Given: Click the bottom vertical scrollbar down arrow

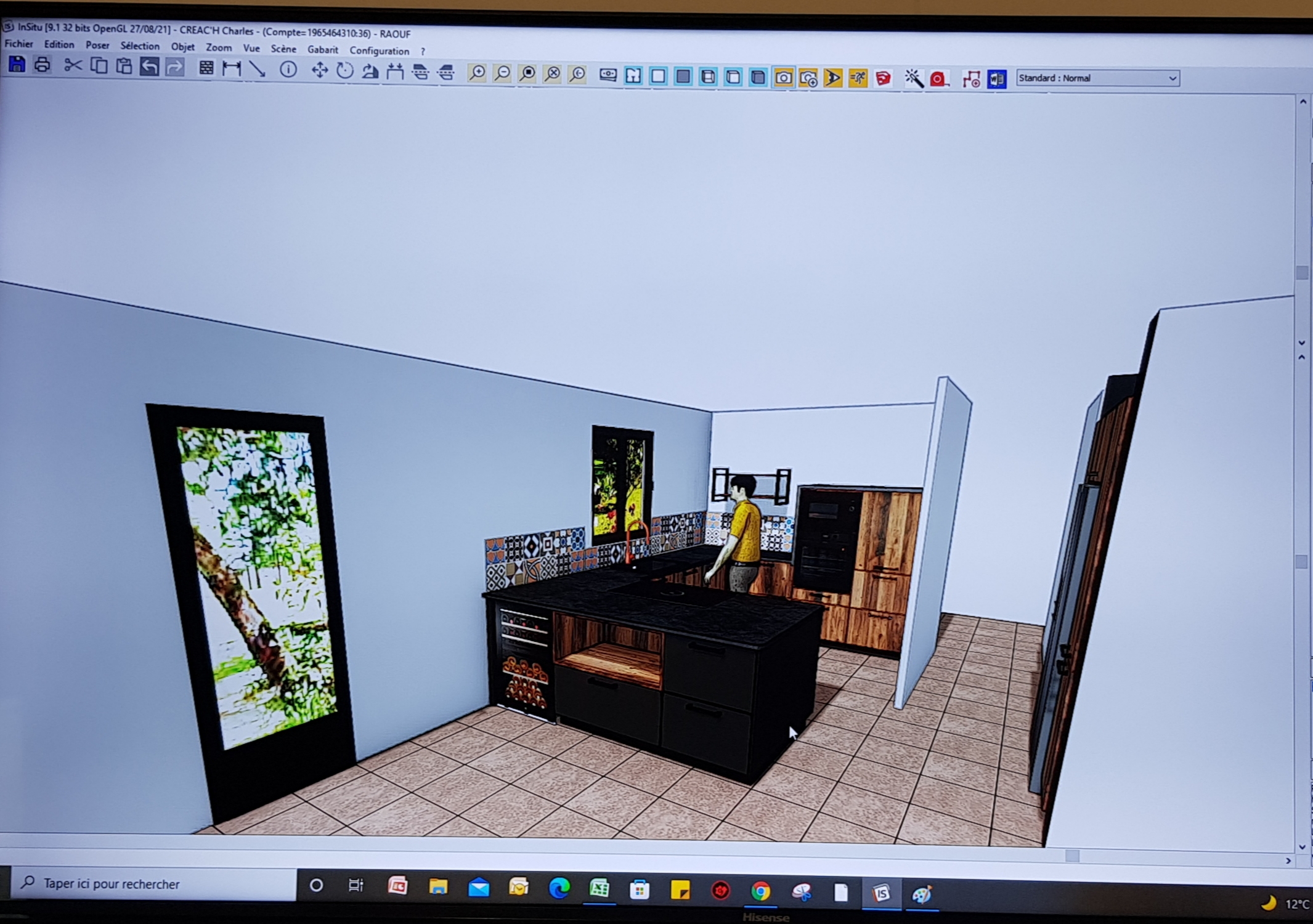Looking at the screenshot, I should [x=1302, y=847].
